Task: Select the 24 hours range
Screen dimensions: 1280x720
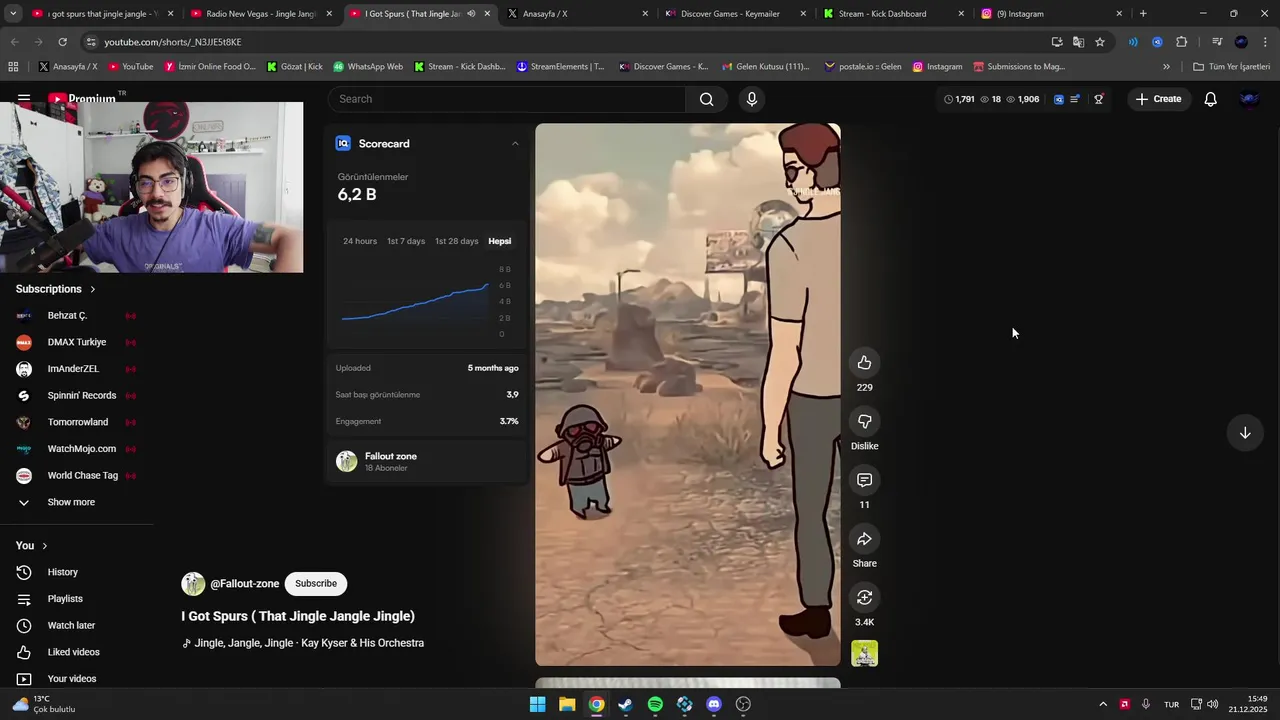Action: point(360,241)
